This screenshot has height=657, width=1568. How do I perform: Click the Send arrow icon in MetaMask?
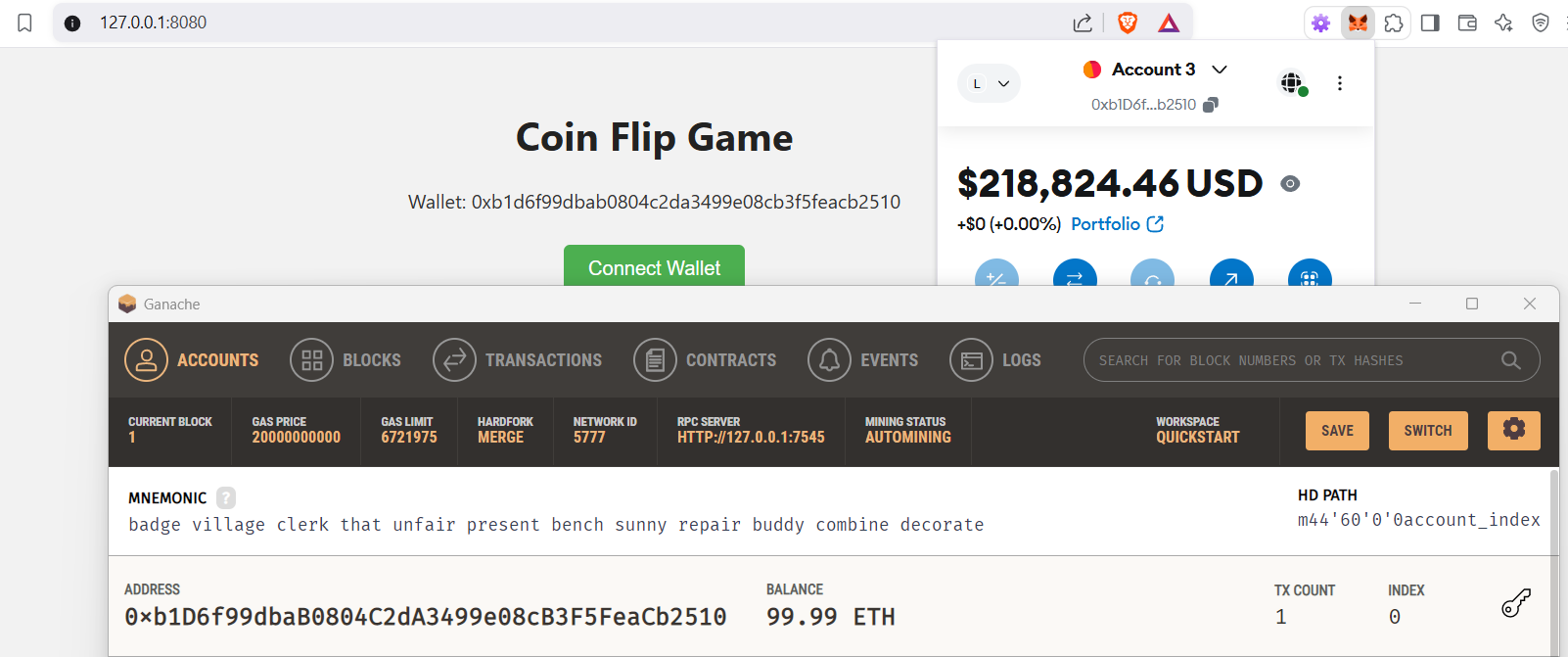point(1230,278)
